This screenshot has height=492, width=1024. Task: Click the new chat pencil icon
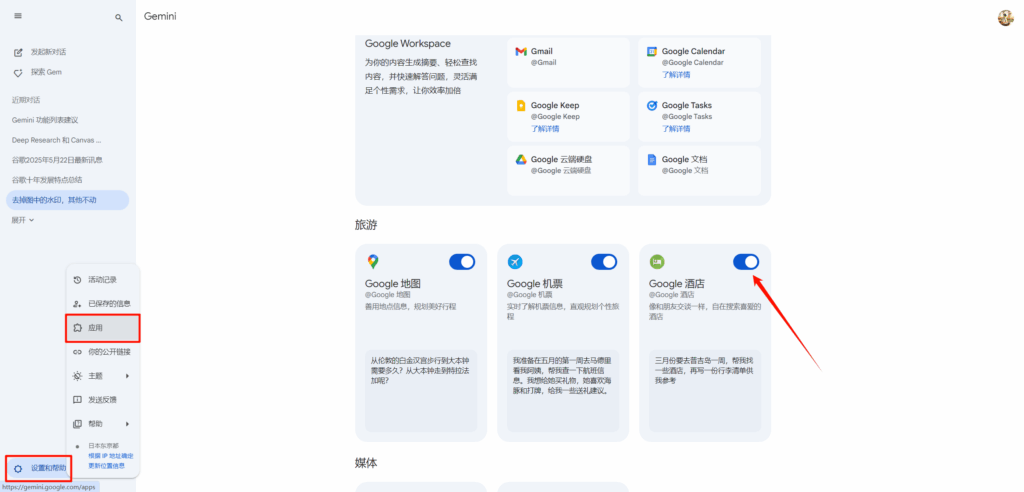[18, 52]
